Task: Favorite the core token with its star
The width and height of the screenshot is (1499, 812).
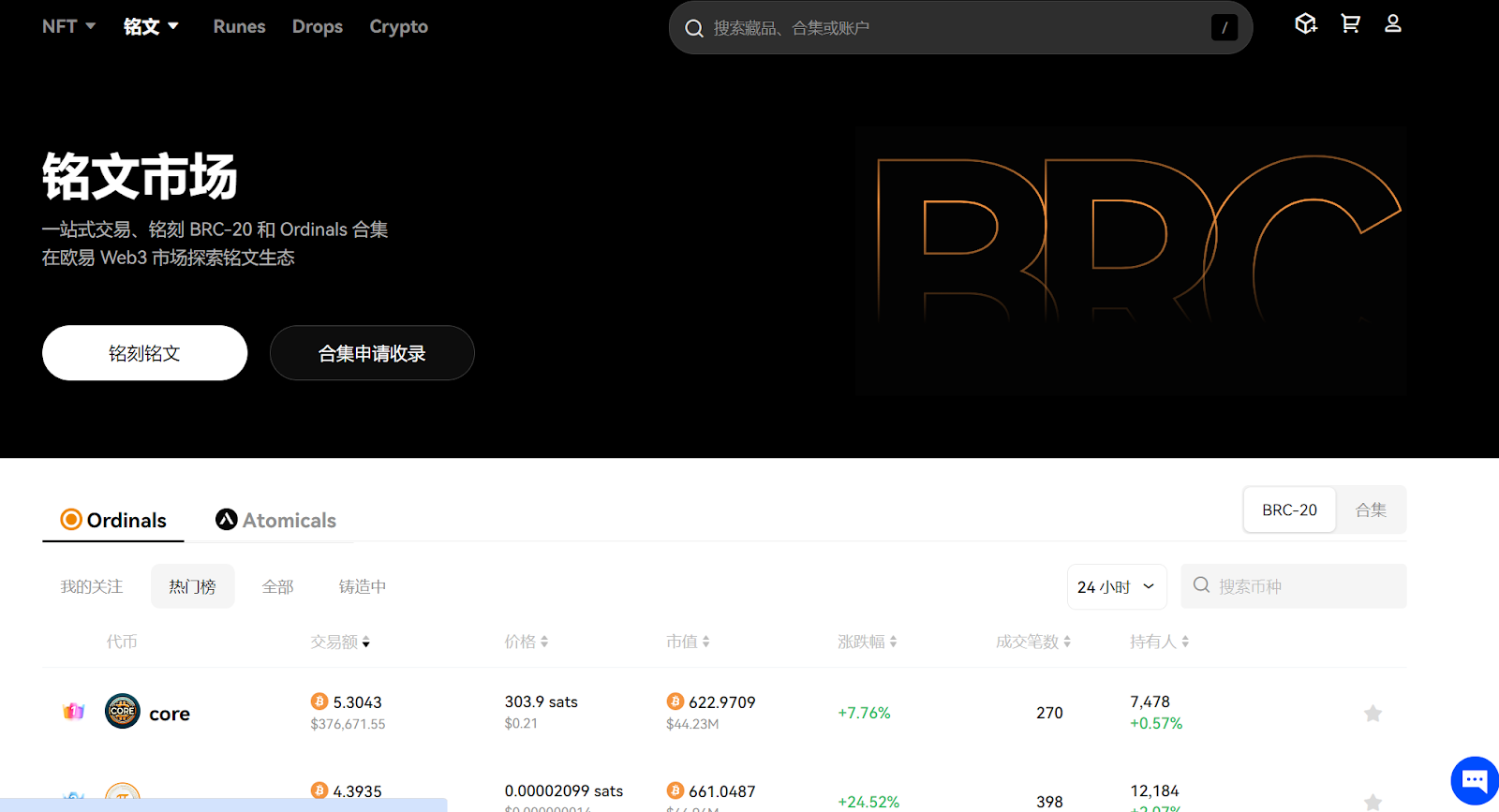Action: (1373, 714)
